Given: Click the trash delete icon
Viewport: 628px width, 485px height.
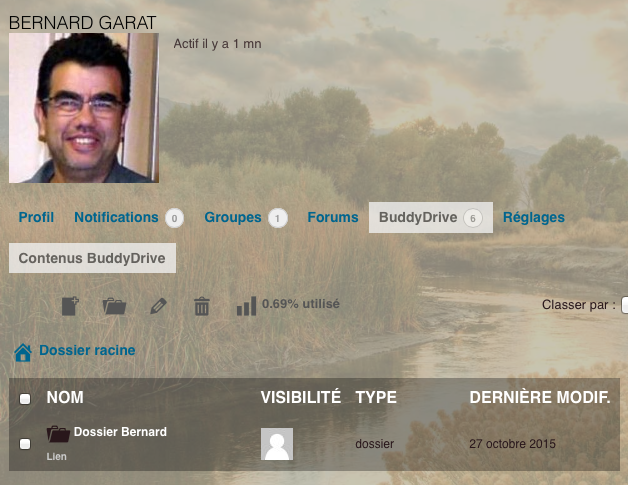Looking at the screenshot, I should 201,306.
